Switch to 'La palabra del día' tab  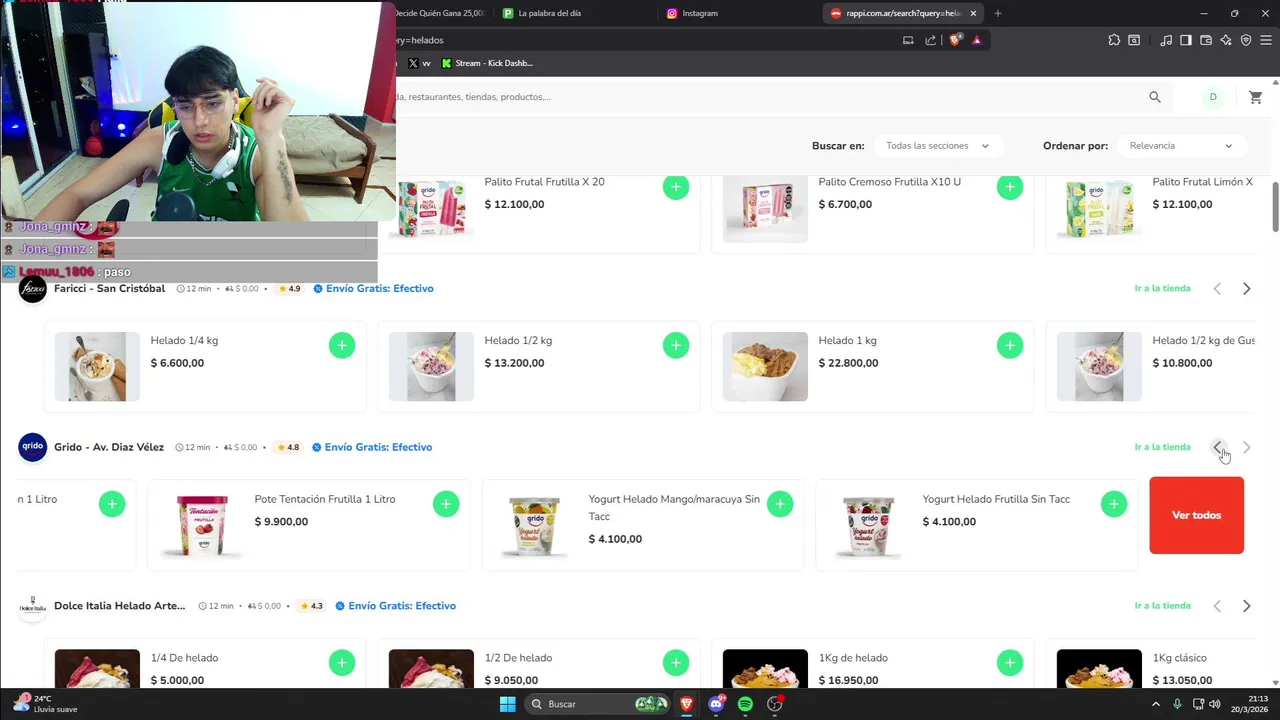[577, 13]
